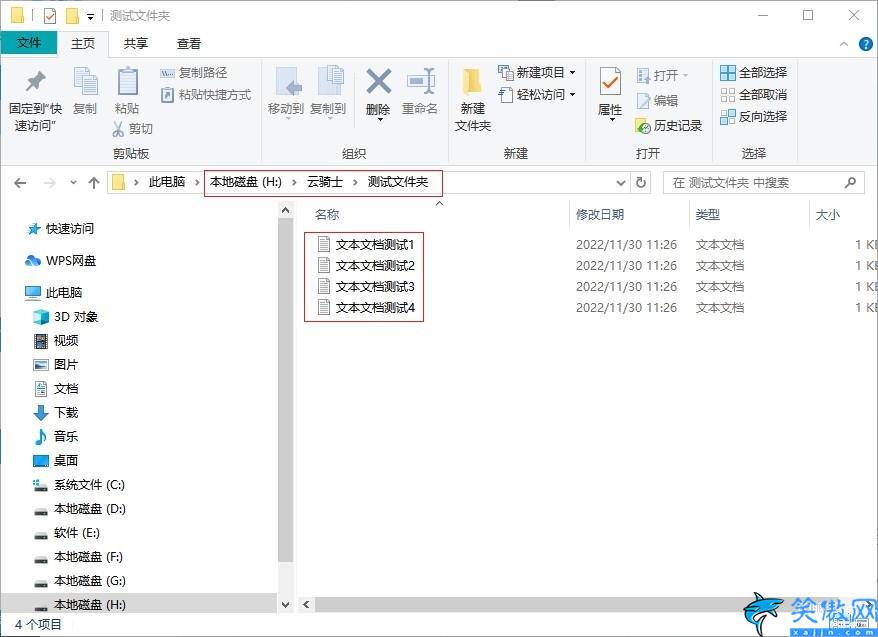Go back with the left arrow
Screen dimensions: 878x637
pyautogui.click(x=20, y=182)
